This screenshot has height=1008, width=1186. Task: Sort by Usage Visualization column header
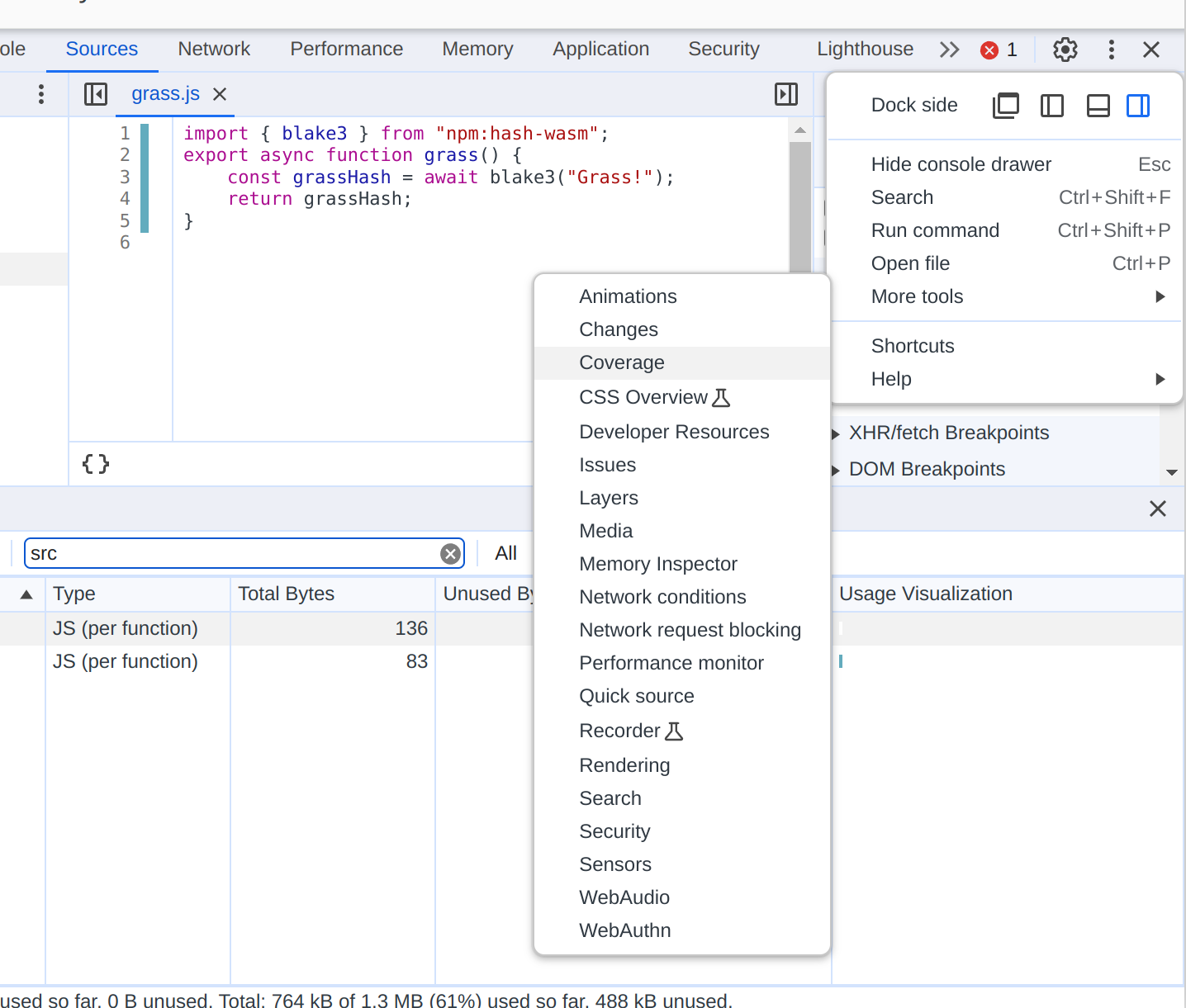point(1008,594)
